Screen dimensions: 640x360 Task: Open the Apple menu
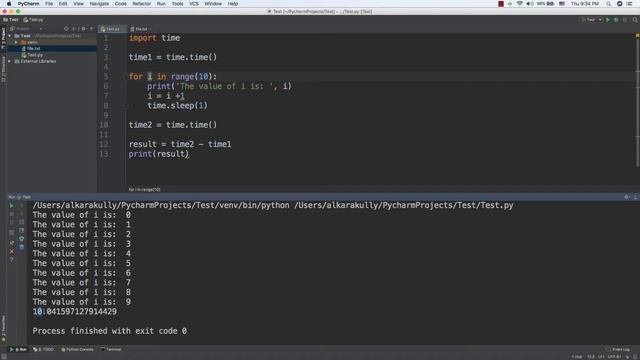9,4
